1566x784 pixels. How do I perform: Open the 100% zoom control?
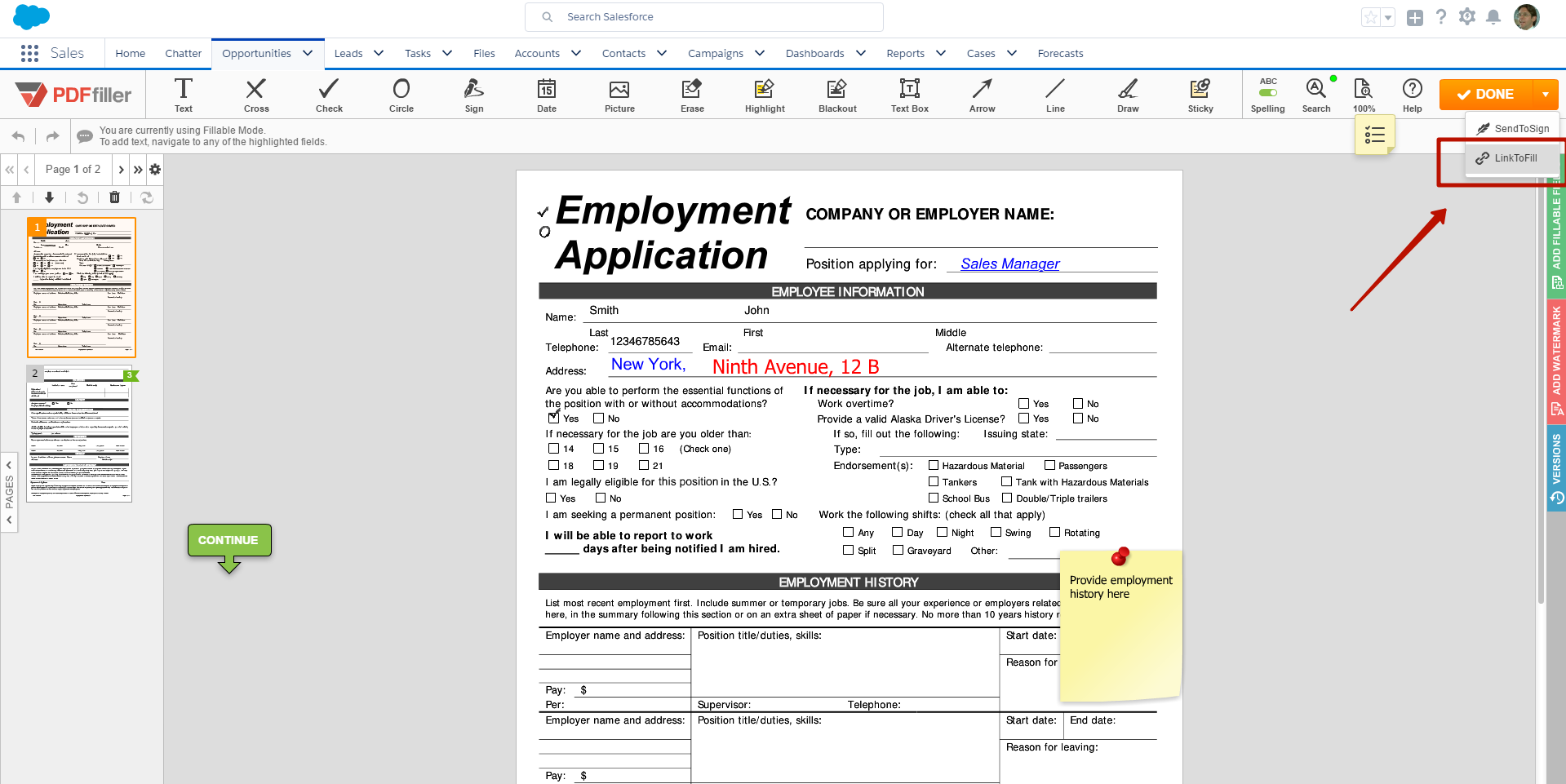pos(1364,95)
